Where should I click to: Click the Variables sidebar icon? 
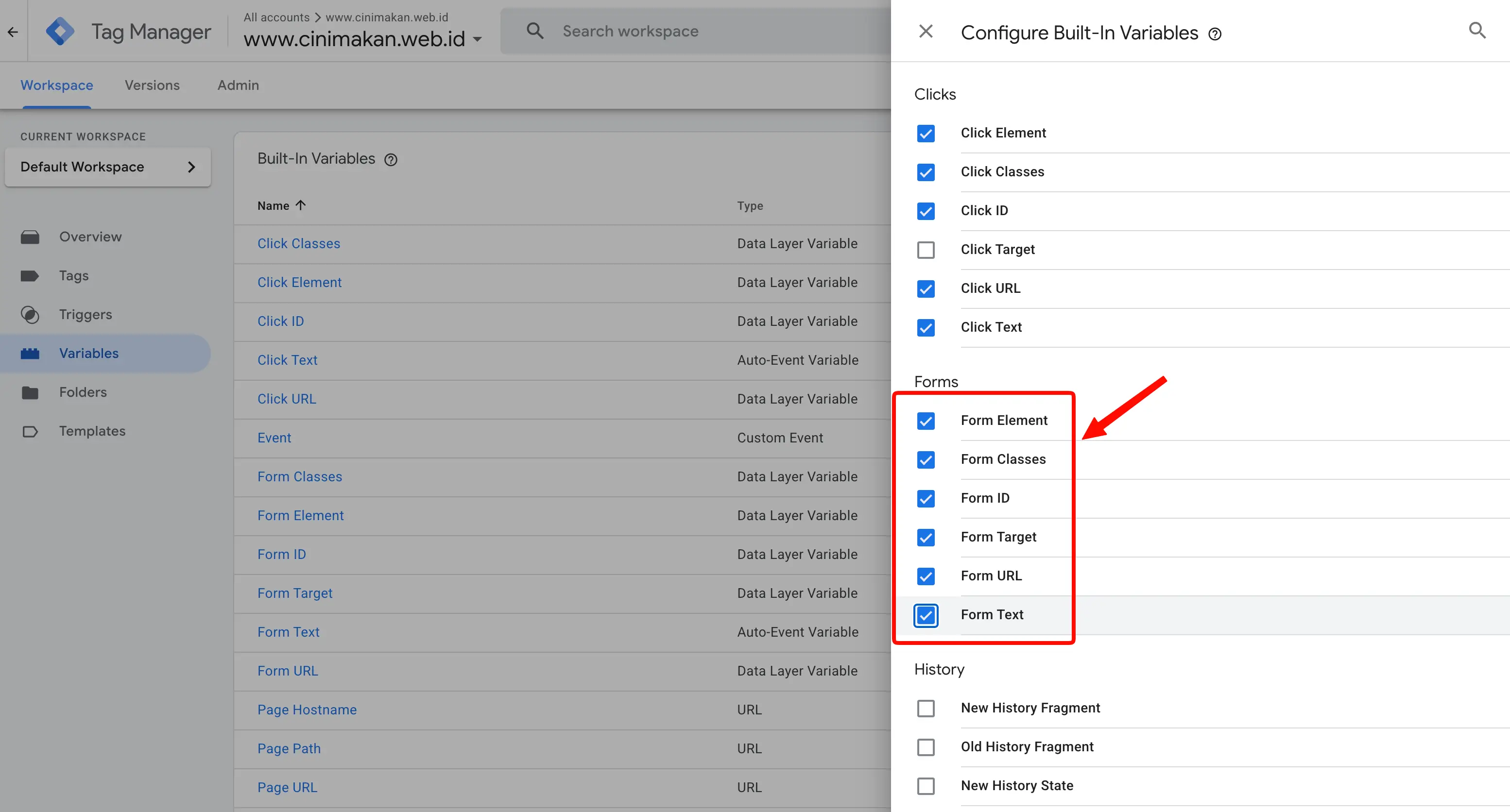30,353
